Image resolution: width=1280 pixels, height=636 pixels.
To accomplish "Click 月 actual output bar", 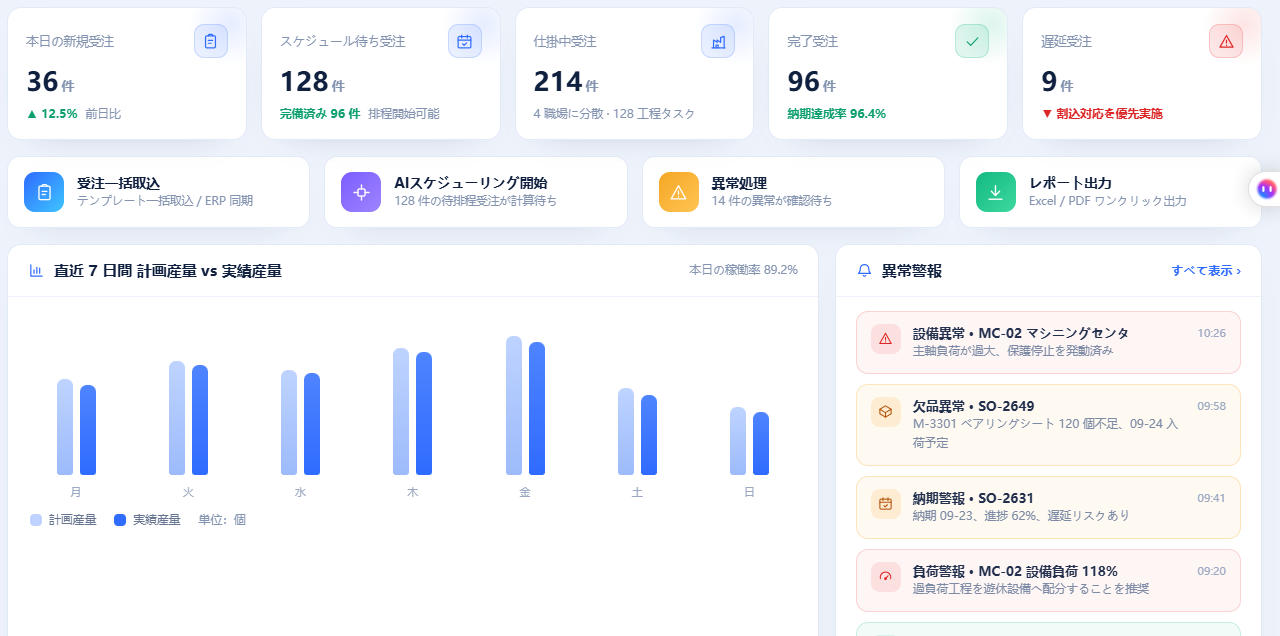I will click(88, 430).
